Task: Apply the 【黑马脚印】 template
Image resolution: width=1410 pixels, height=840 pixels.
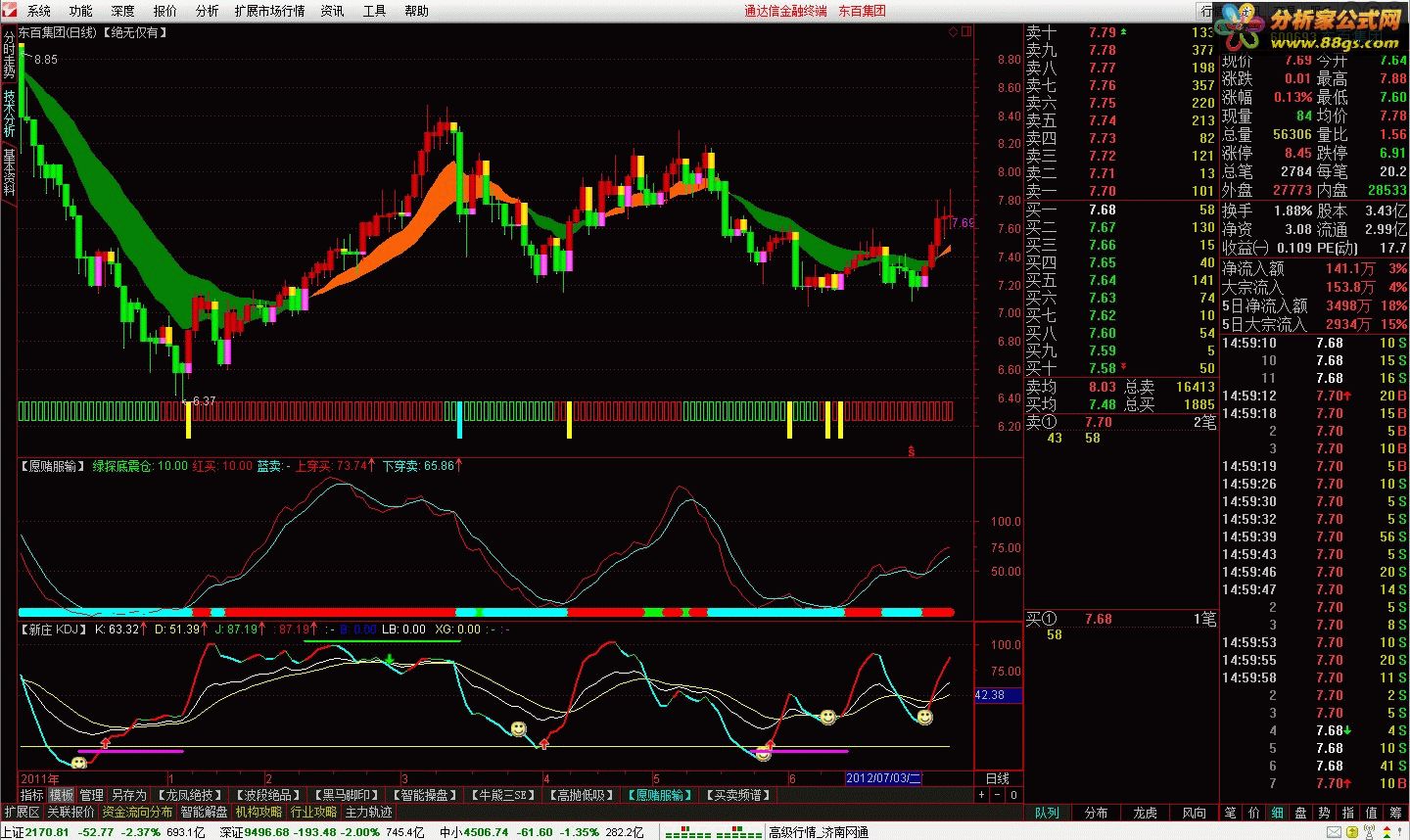Action: tap(347, 795)
